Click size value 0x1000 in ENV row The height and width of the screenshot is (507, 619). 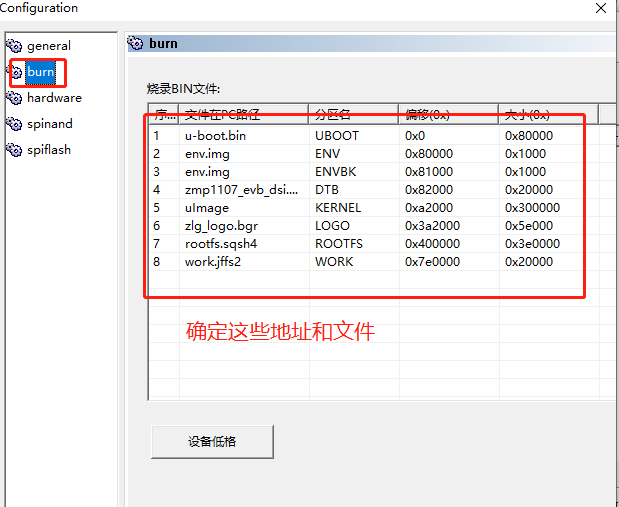coord(525,154)
